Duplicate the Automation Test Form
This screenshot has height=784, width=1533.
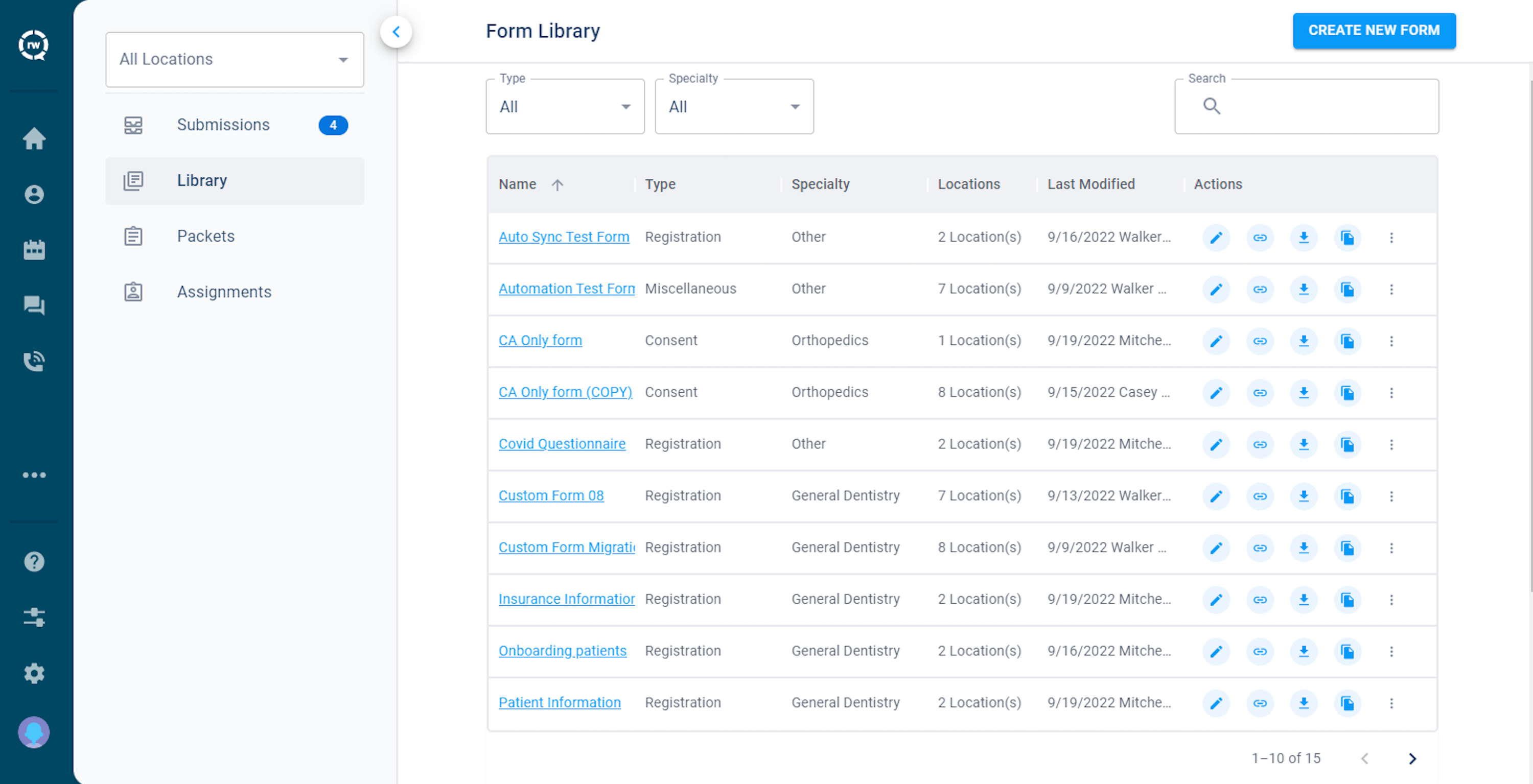point(1348,290)
